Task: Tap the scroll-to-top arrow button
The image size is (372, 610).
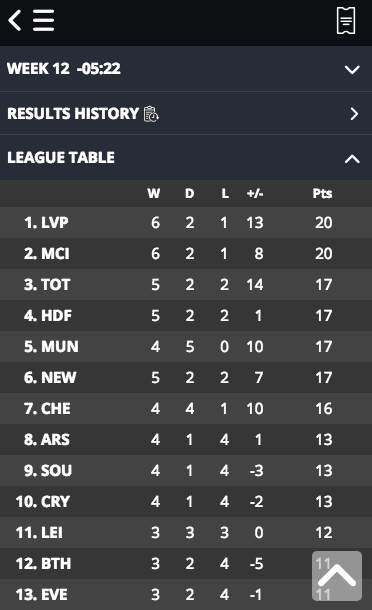Action: click(x=337, y=576)
